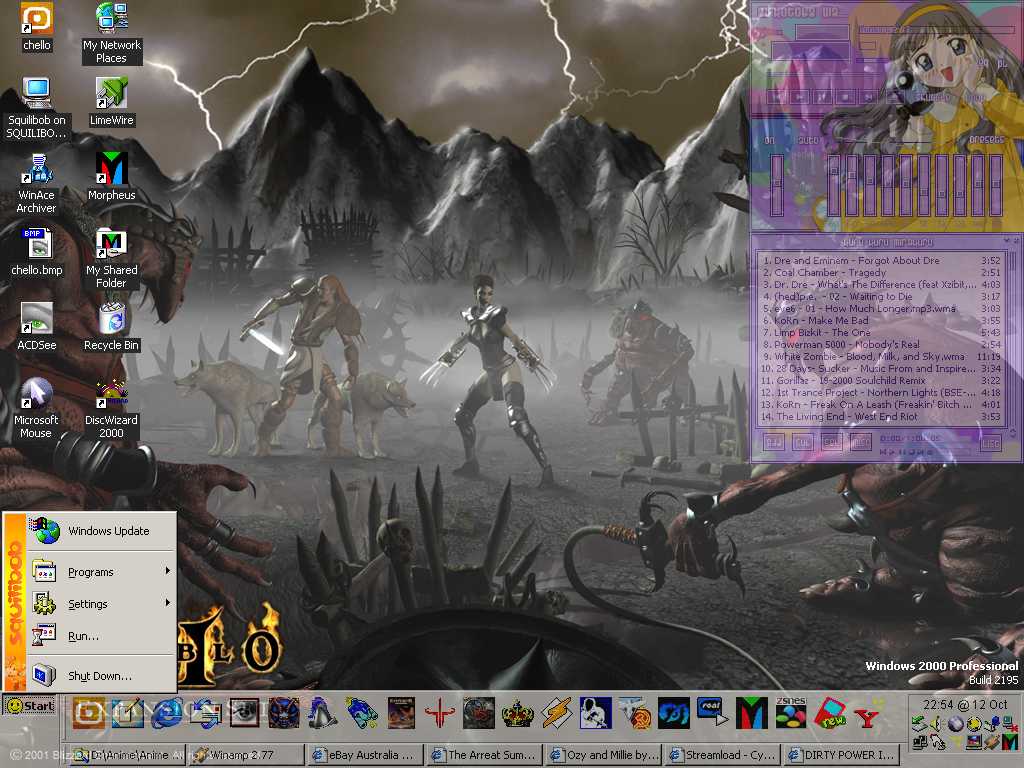Toggle equalizer AUTO button
Image resolution: width=1024 pixels, height=768 pixels.
(807, 140)
